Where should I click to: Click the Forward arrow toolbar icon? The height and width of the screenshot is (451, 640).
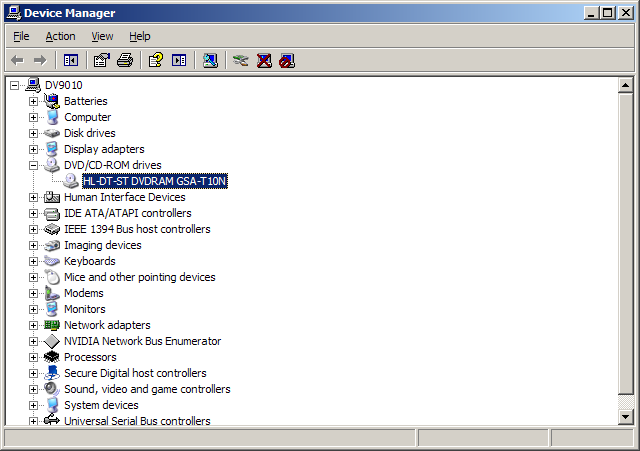(40, 60)
